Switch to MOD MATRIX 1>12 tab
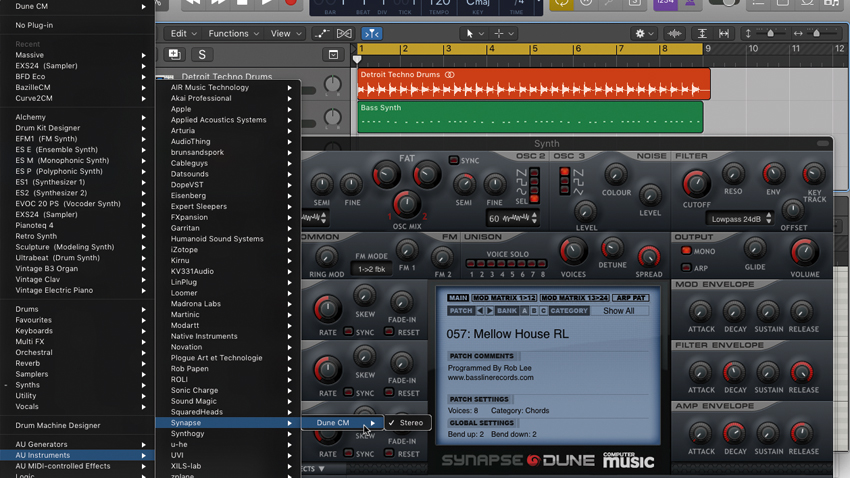The width and height of the screenshot is (850, 478). [504, 298]
